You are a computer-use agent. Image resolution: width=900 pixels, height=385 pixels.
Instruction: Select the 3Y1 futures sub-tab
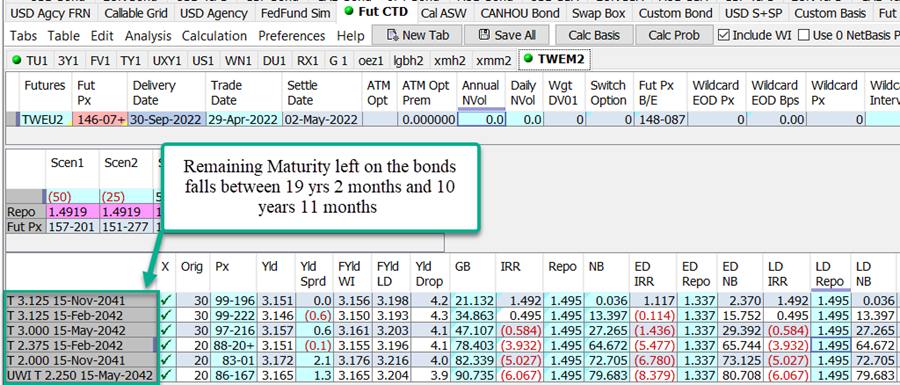(68, 60)
